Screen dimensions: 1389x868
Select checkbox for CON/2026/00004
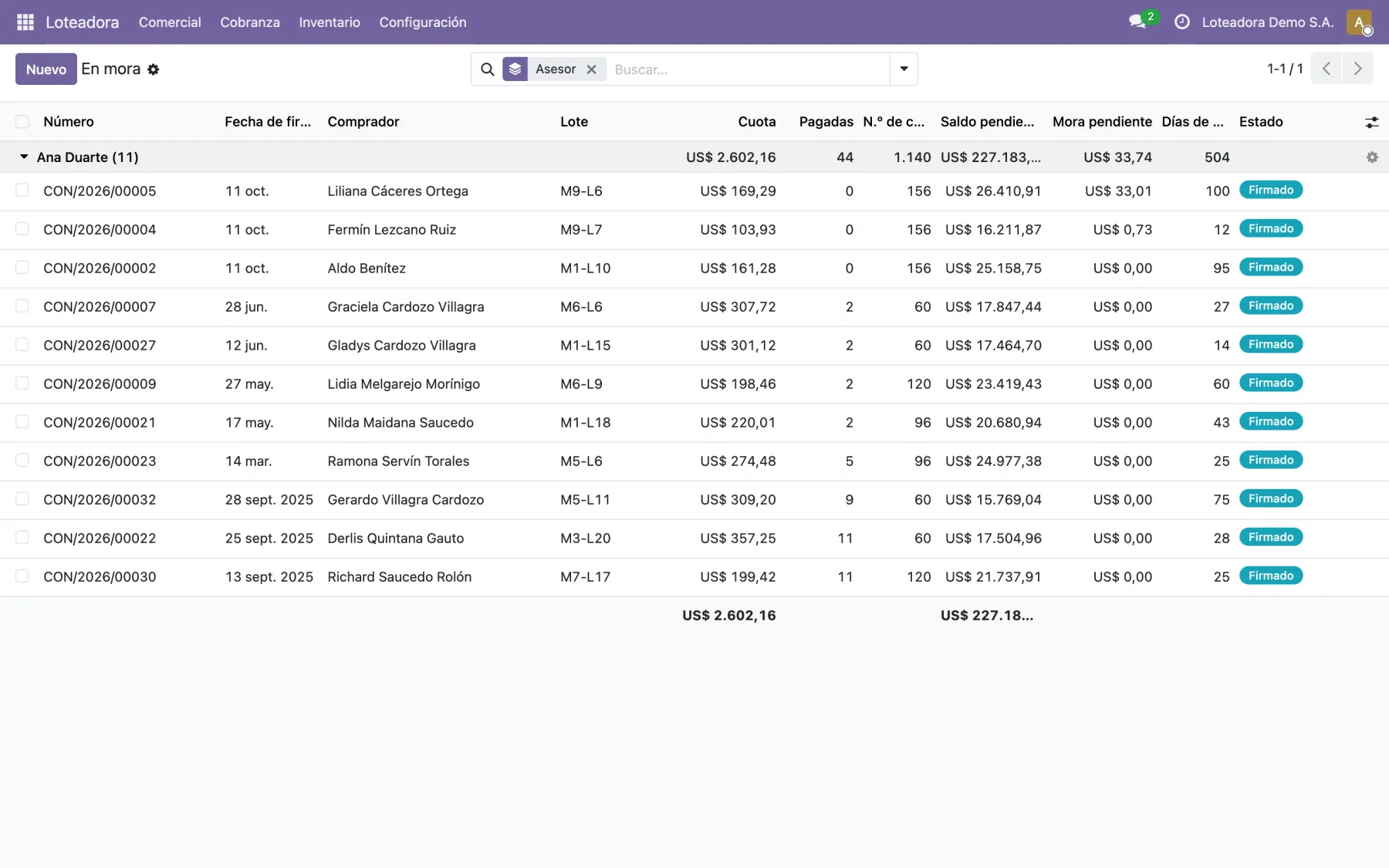coord(22,229)
